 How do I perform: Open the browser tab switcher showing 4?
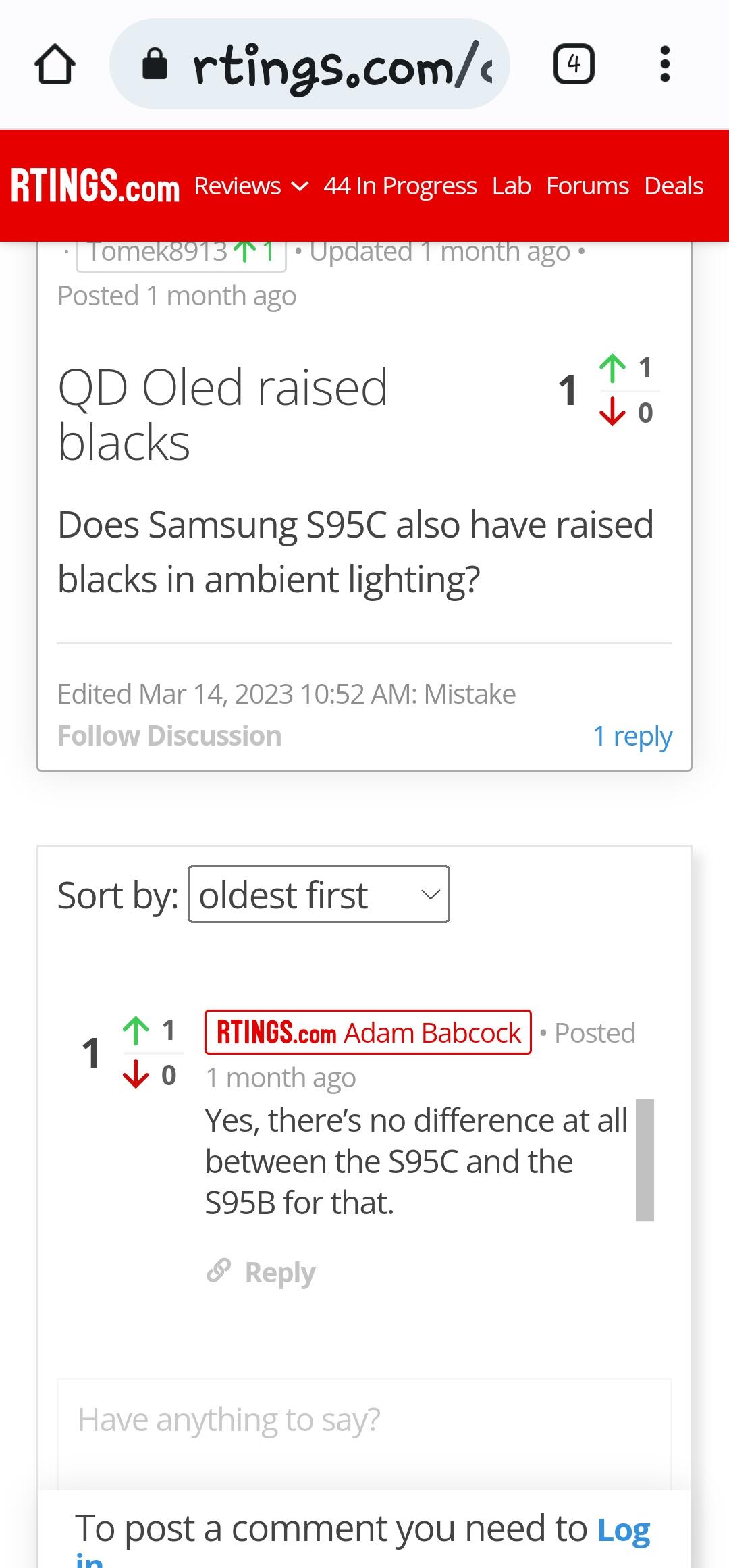pos(574,64)
